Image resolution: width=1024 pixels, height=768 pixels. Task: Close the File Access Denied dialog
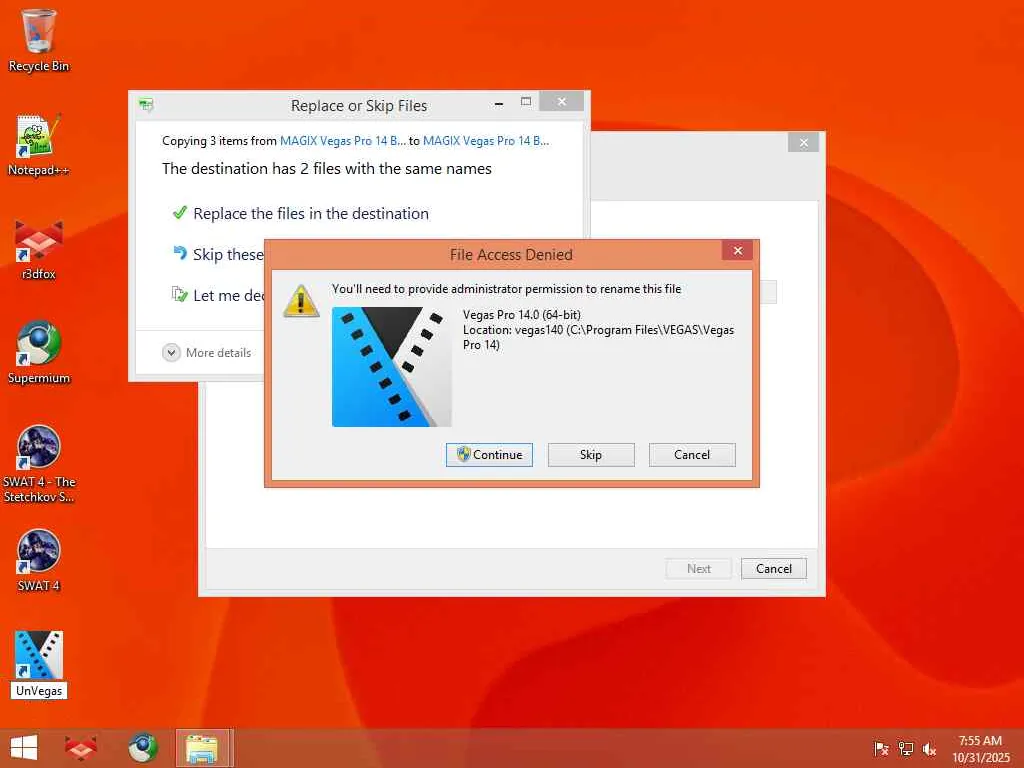tap(737, 251)
